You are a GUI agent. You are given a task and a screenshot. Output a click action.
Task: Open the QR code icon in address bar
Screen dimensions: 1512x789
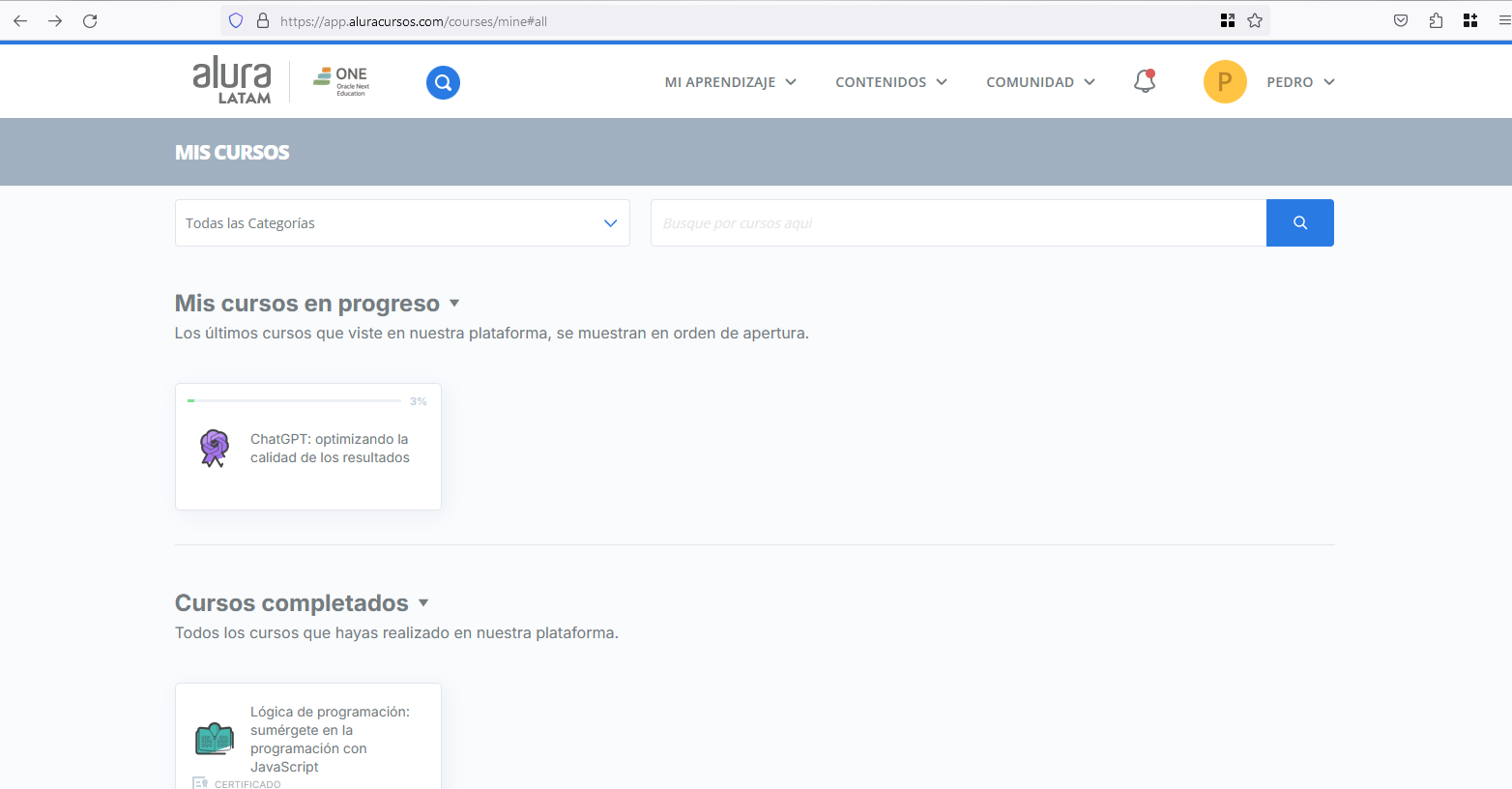tap(1228, 20)
